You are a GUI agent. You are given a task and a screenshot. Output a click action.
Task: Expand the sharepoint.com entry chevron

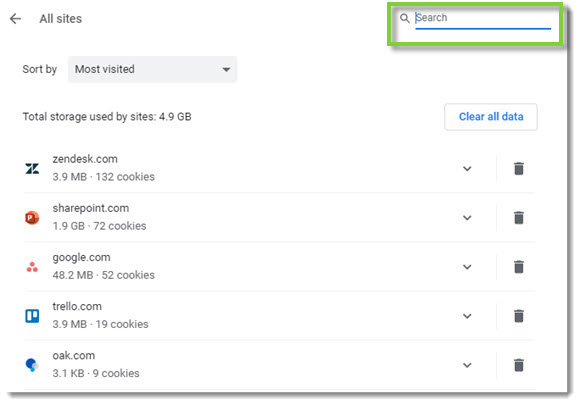(467, 218)
